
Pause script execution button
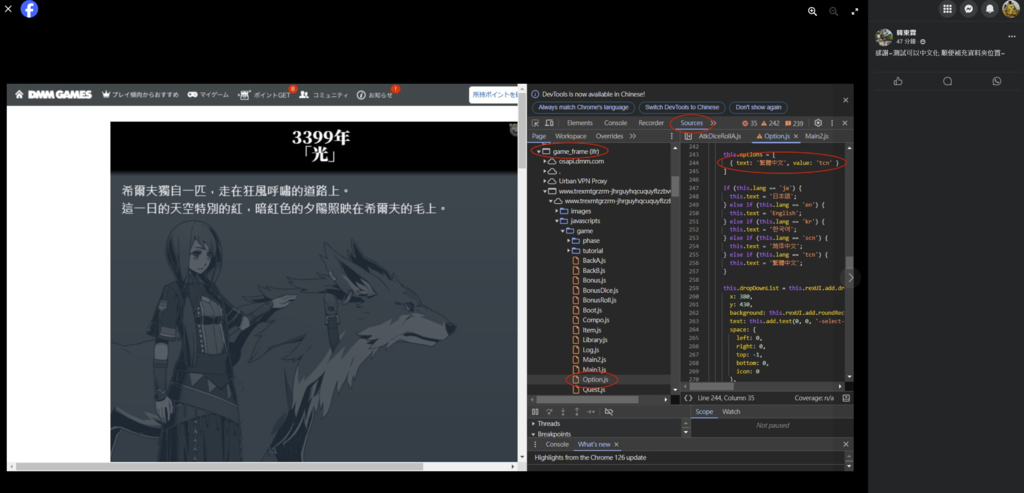[x=536, y=411]
